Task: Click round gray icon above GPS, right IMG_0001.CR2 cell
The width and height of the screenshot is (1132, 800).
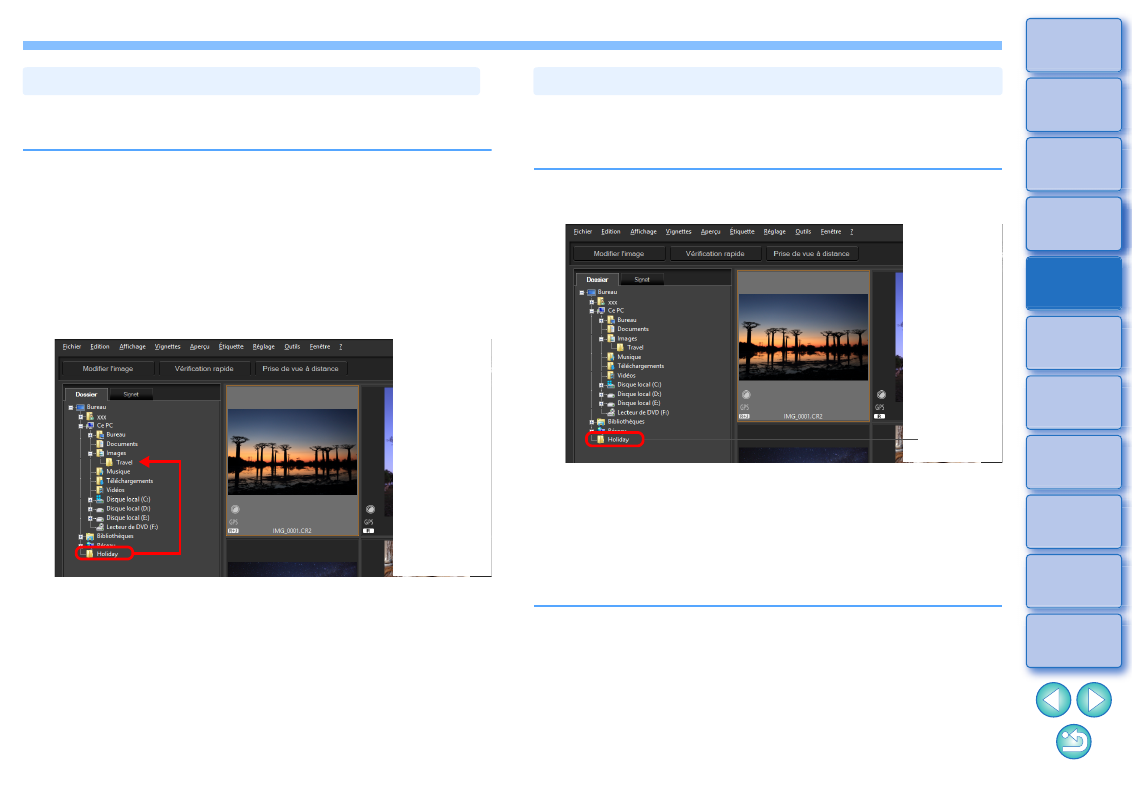Action: [x=746, y=395]
